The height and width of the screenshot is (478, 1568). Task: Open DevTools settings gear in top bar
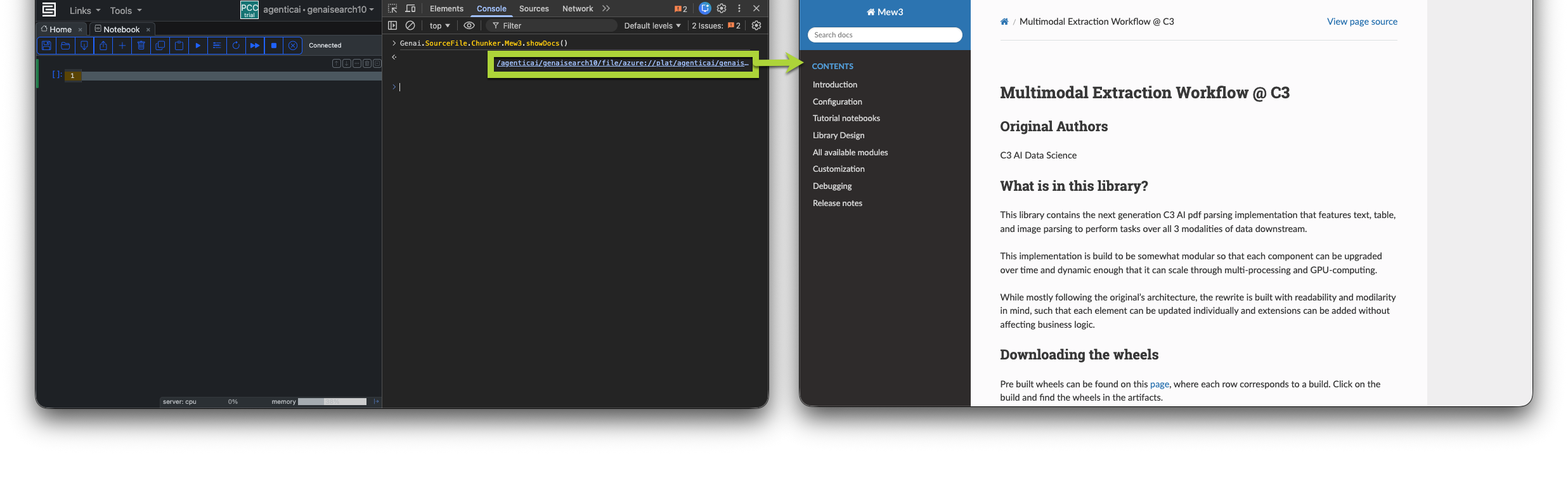(x=722, y=9)
